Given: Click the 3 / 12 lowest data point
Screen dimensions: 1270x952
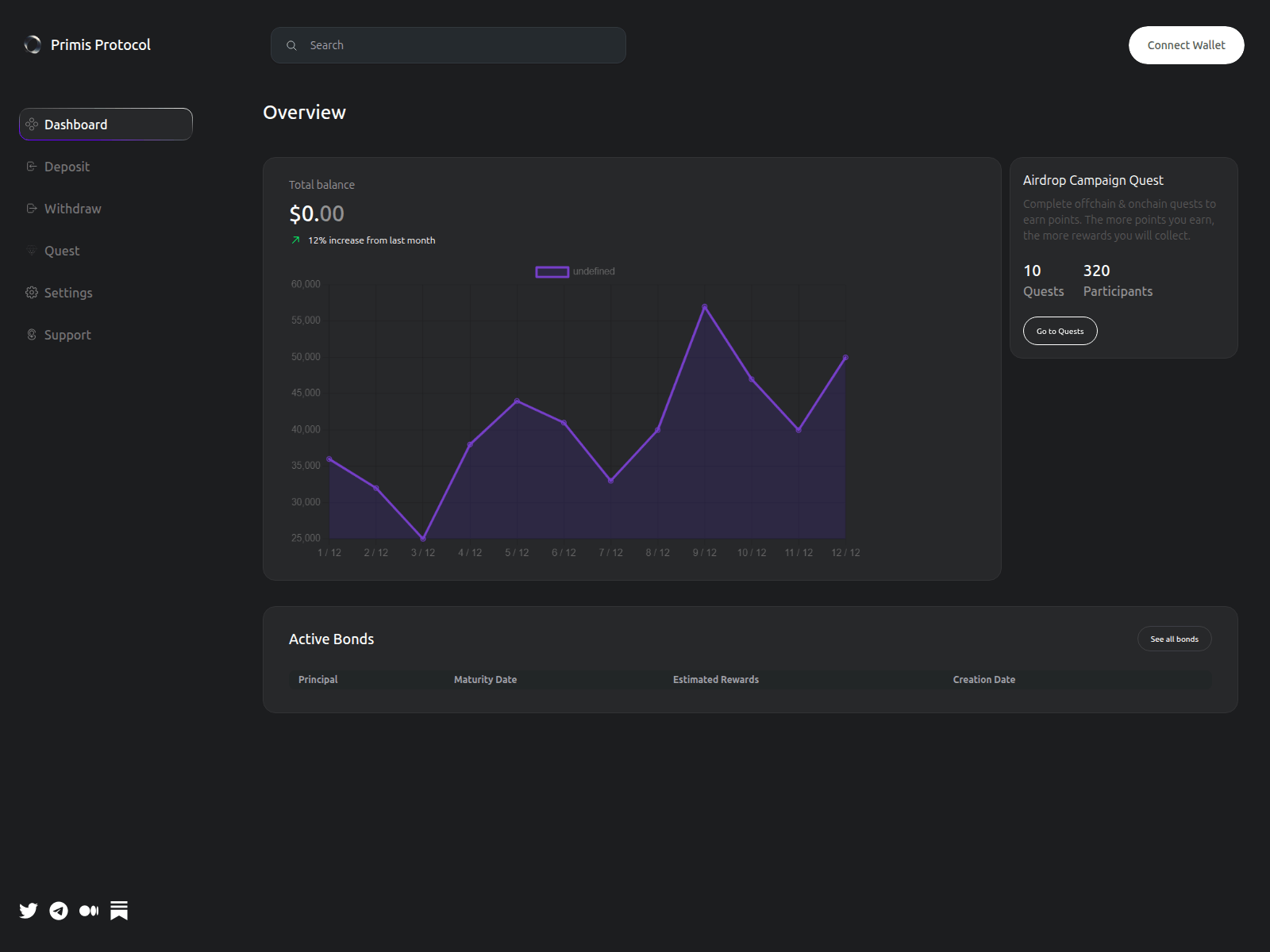Looking at the screenshot, I should coord(423,539).
